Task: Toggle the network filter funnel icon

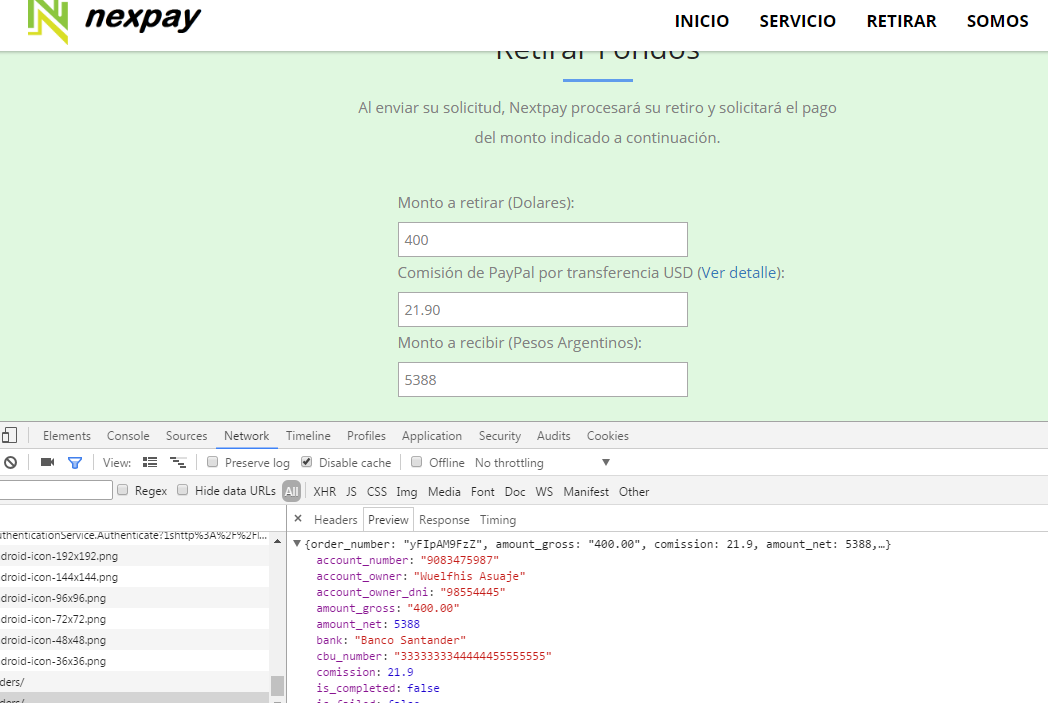Action: point(75,462)
